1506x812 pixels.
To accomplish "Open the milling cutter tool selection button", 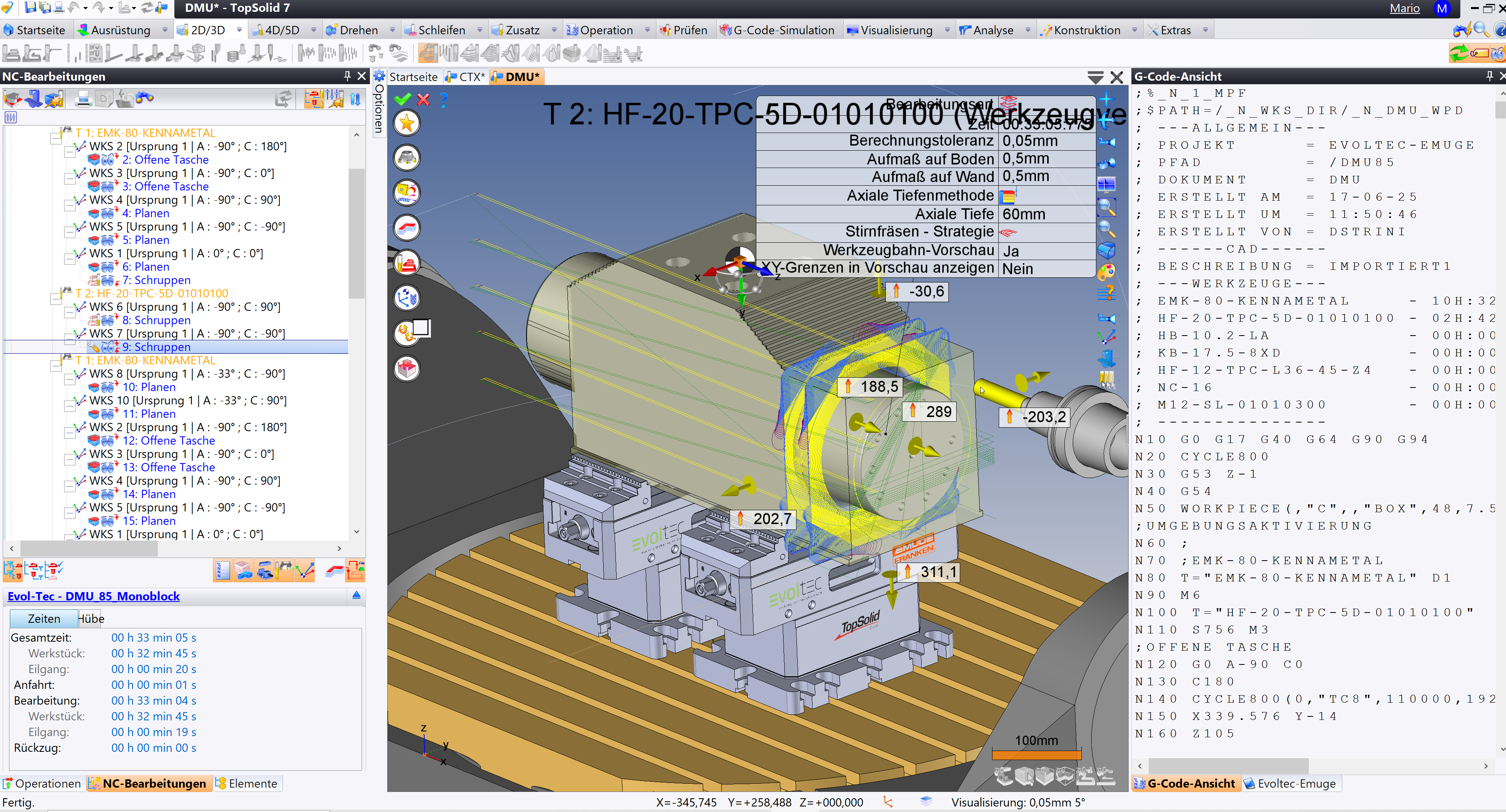I will pyautogui.click(x=407, y=158).
